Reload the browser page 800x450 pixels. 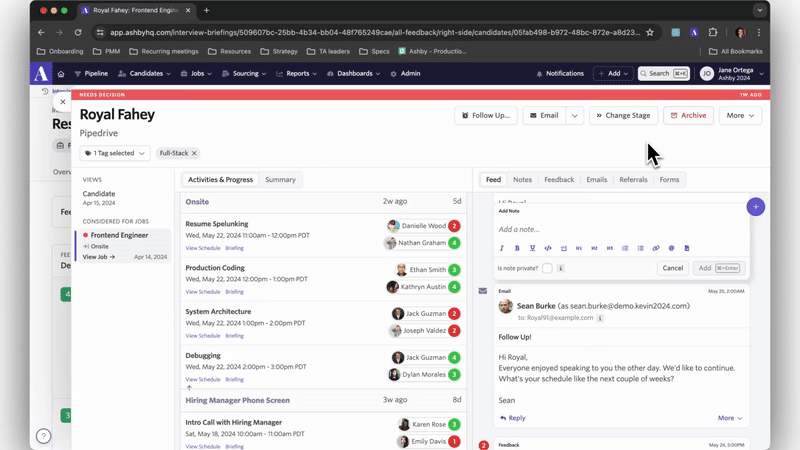click(x=78, y=32)
